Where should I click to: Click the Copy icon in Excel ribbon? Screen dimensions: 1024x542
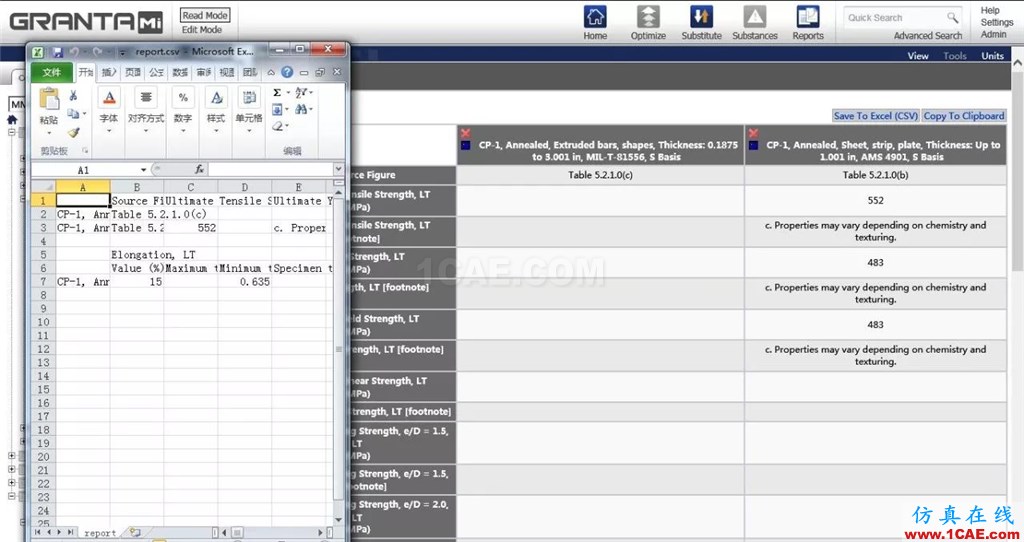73,114
